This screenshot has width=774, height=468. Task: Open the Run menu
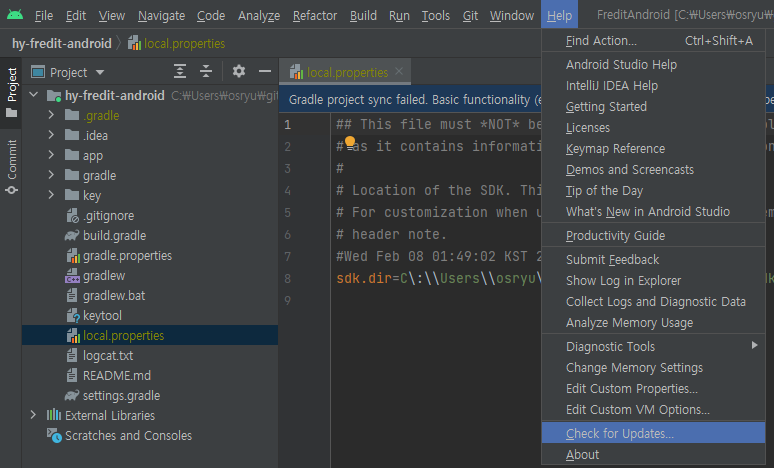[x=399, y=16]
